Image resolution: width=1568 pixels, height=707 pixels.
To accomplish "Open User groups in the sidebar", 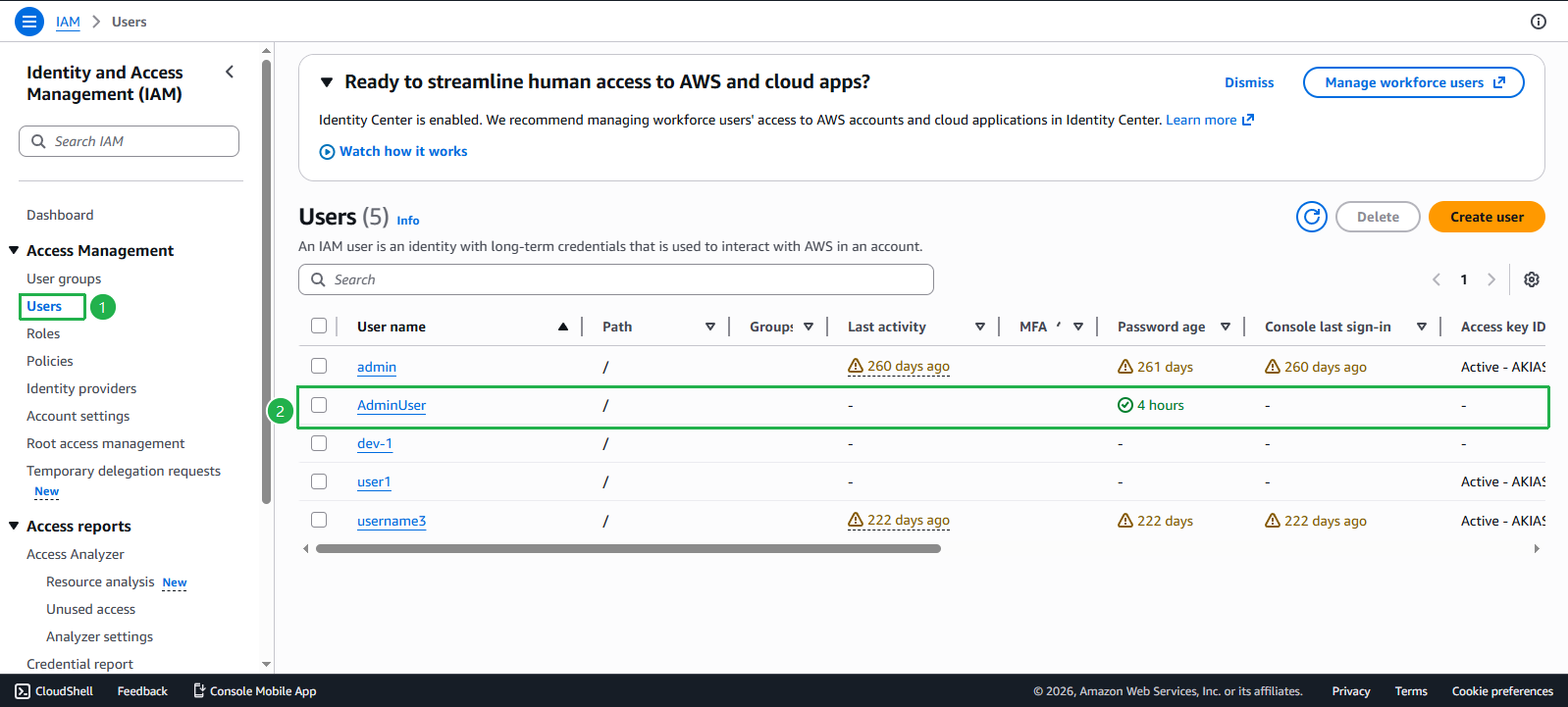I will (x=64, y=278).
